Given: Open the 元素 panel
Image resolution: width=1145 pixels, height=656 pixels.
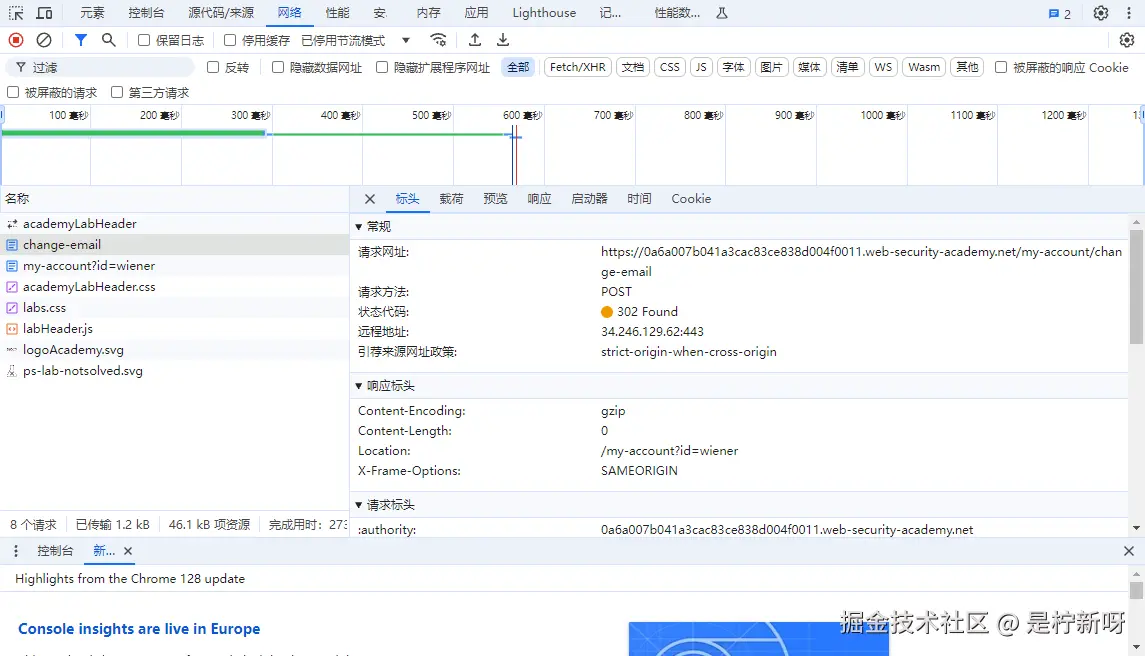Looking at the screenshot, I should pyautogui.click(x=92, y=12).
